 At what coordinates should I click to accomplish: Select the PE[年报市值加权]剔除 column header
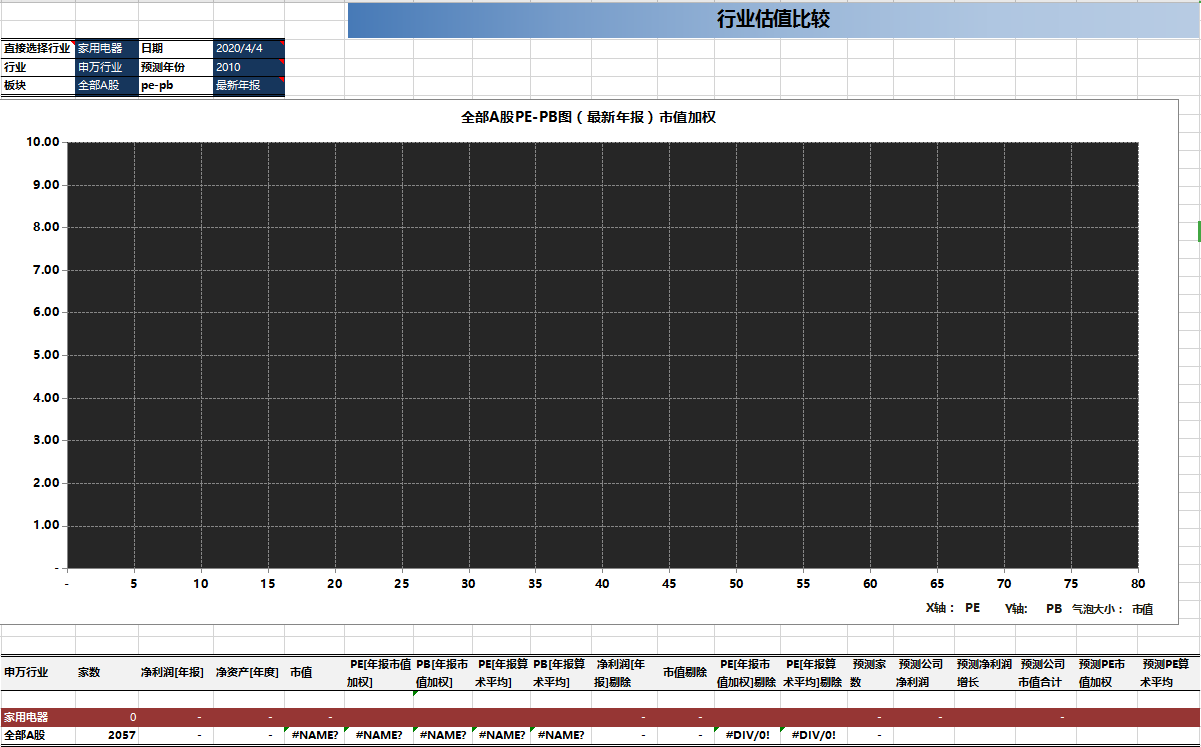pos(747,672)
